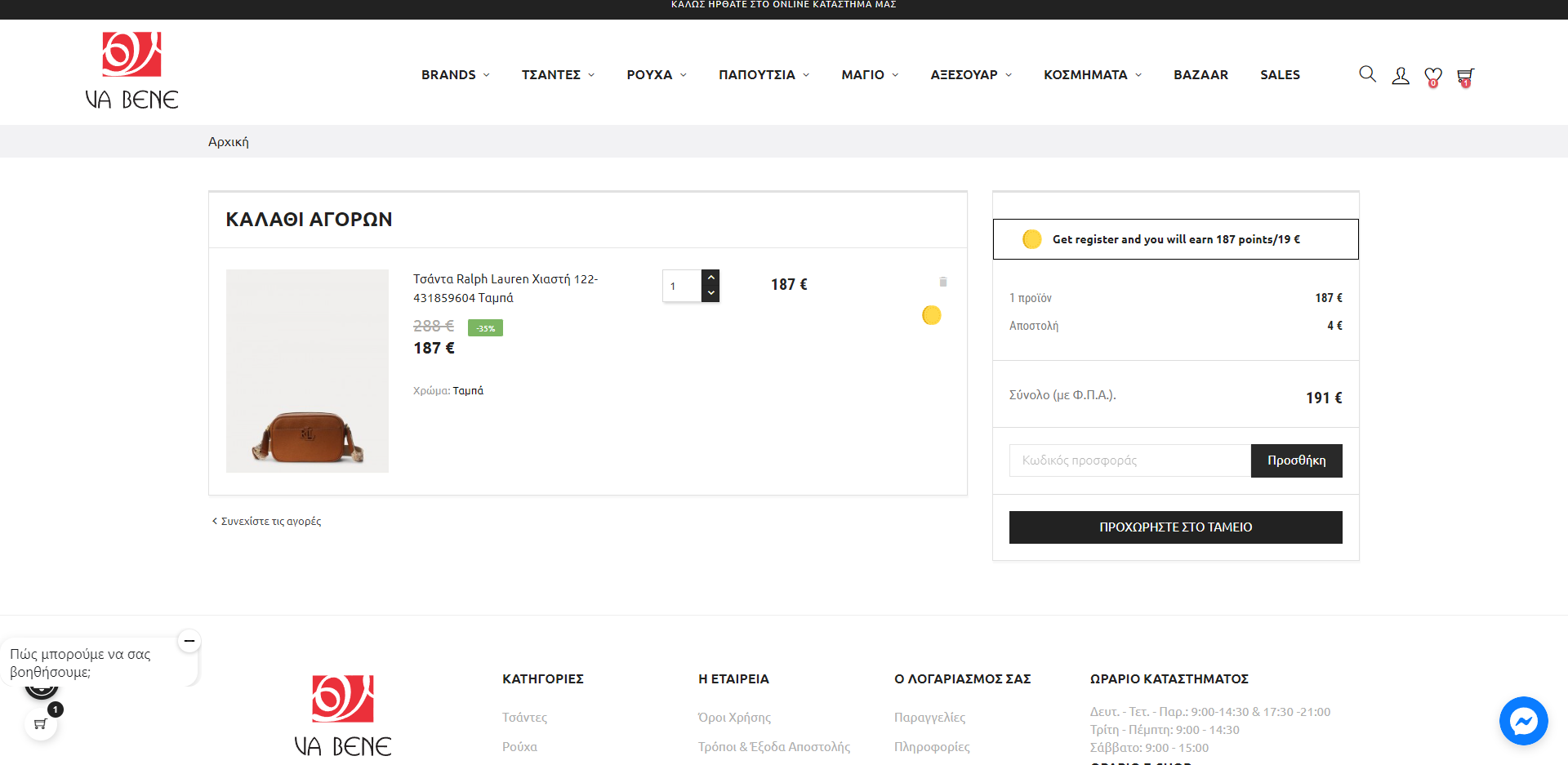Click the Χρώμα: Ταμπά color label

pyautogui.click(x=448, y=391)
